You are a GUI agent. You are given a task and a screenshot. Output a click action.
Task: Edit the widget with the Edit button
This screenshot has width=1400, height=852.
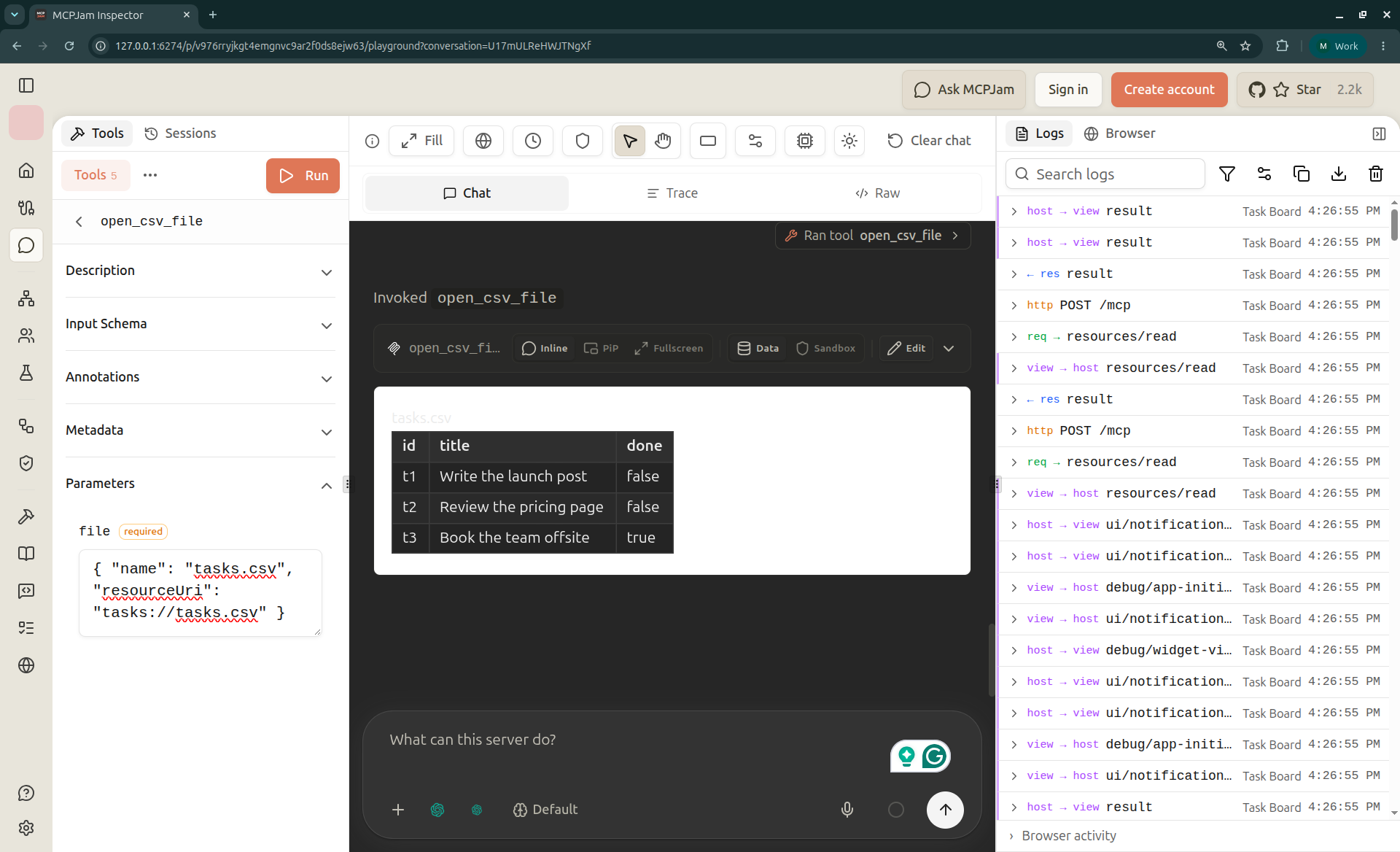click(x=906, y=349)
